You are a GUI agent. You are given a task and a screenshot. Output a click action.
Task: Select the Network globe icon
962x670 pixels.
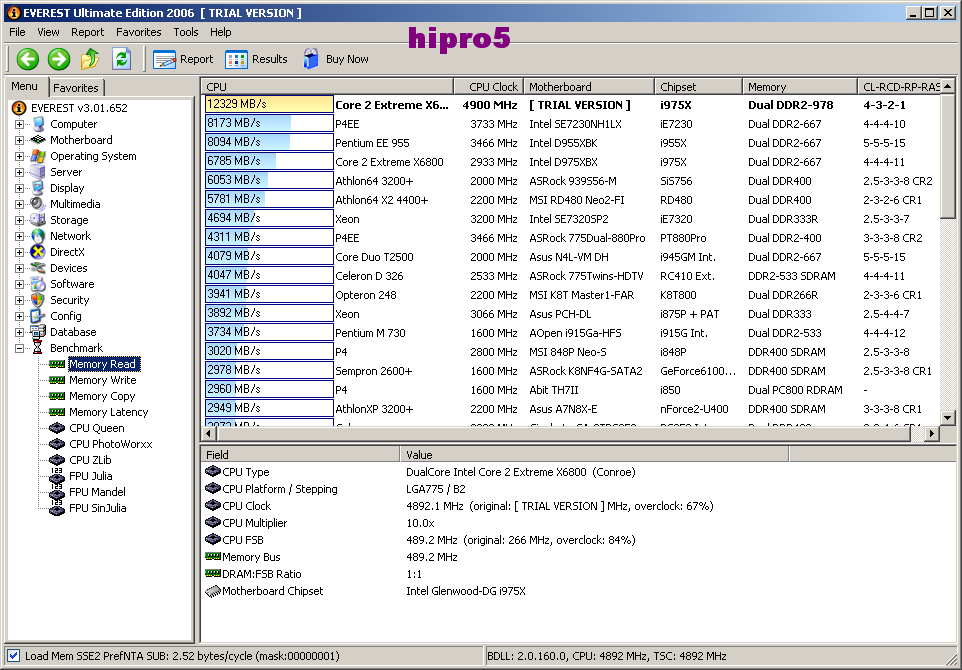[x=38, y=236]
